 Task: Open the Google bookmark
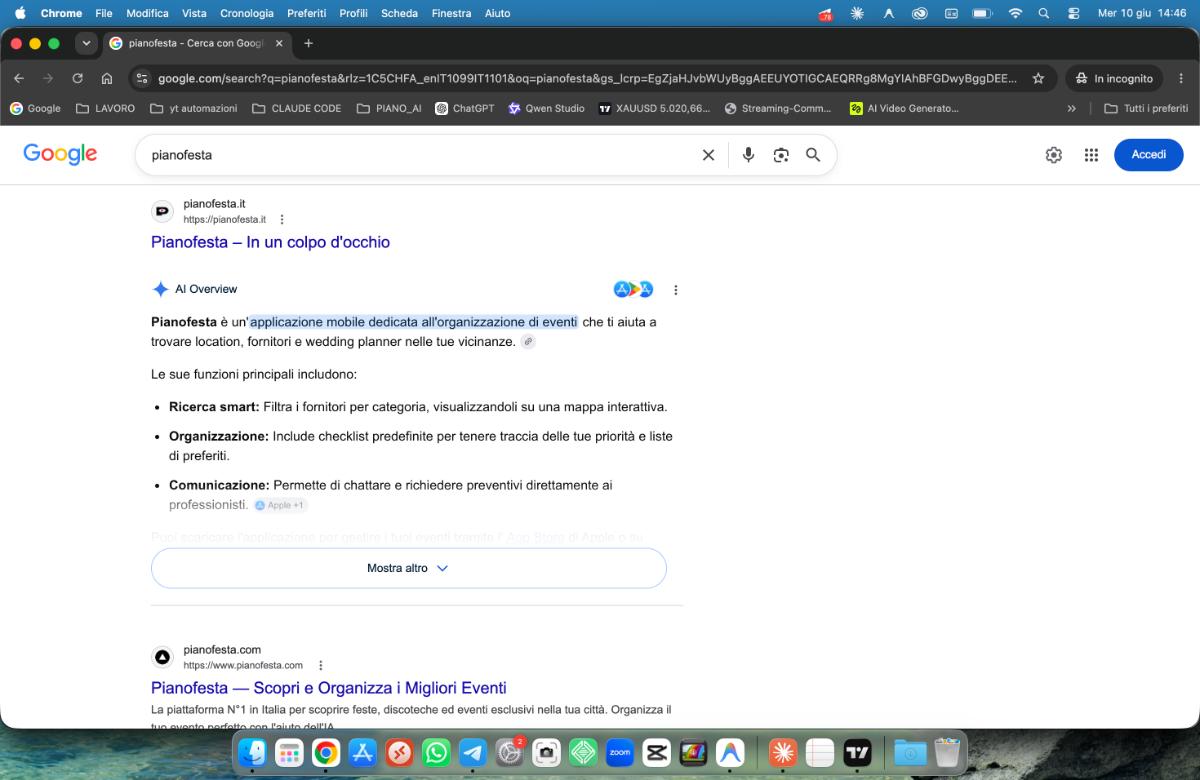pos(35,108)
